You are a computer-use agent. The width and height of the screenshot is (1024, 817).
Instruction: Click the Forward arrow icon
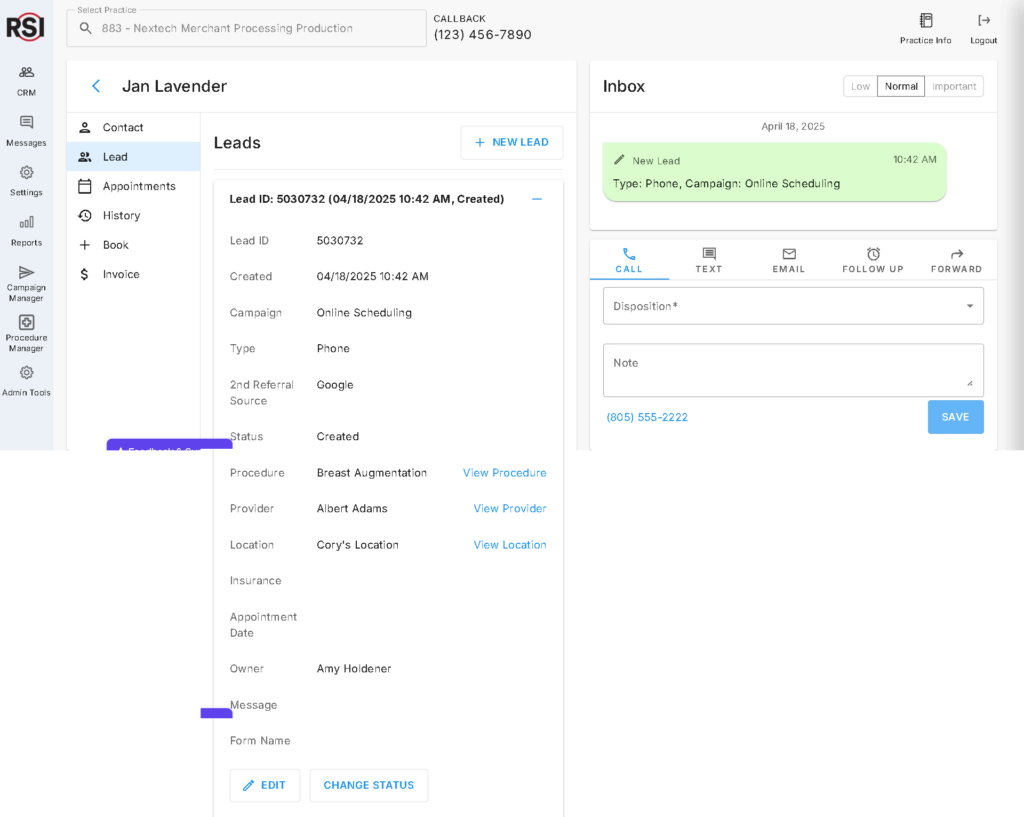coord(957,253)
